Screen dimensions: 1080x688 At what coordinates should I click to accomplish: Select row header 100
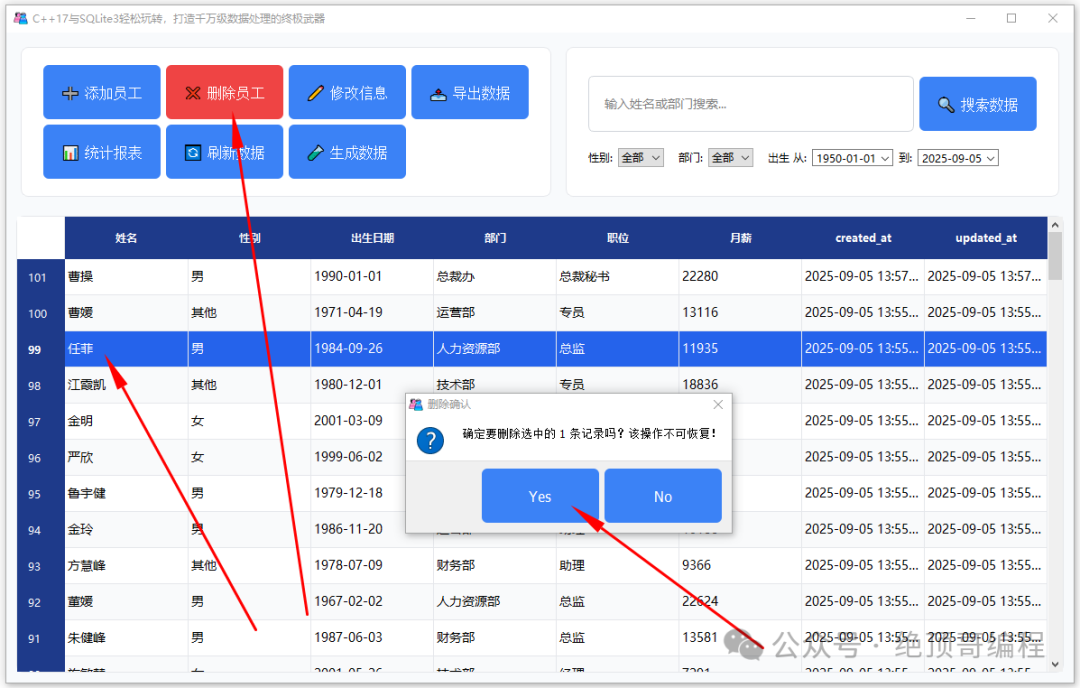(41, 313)
